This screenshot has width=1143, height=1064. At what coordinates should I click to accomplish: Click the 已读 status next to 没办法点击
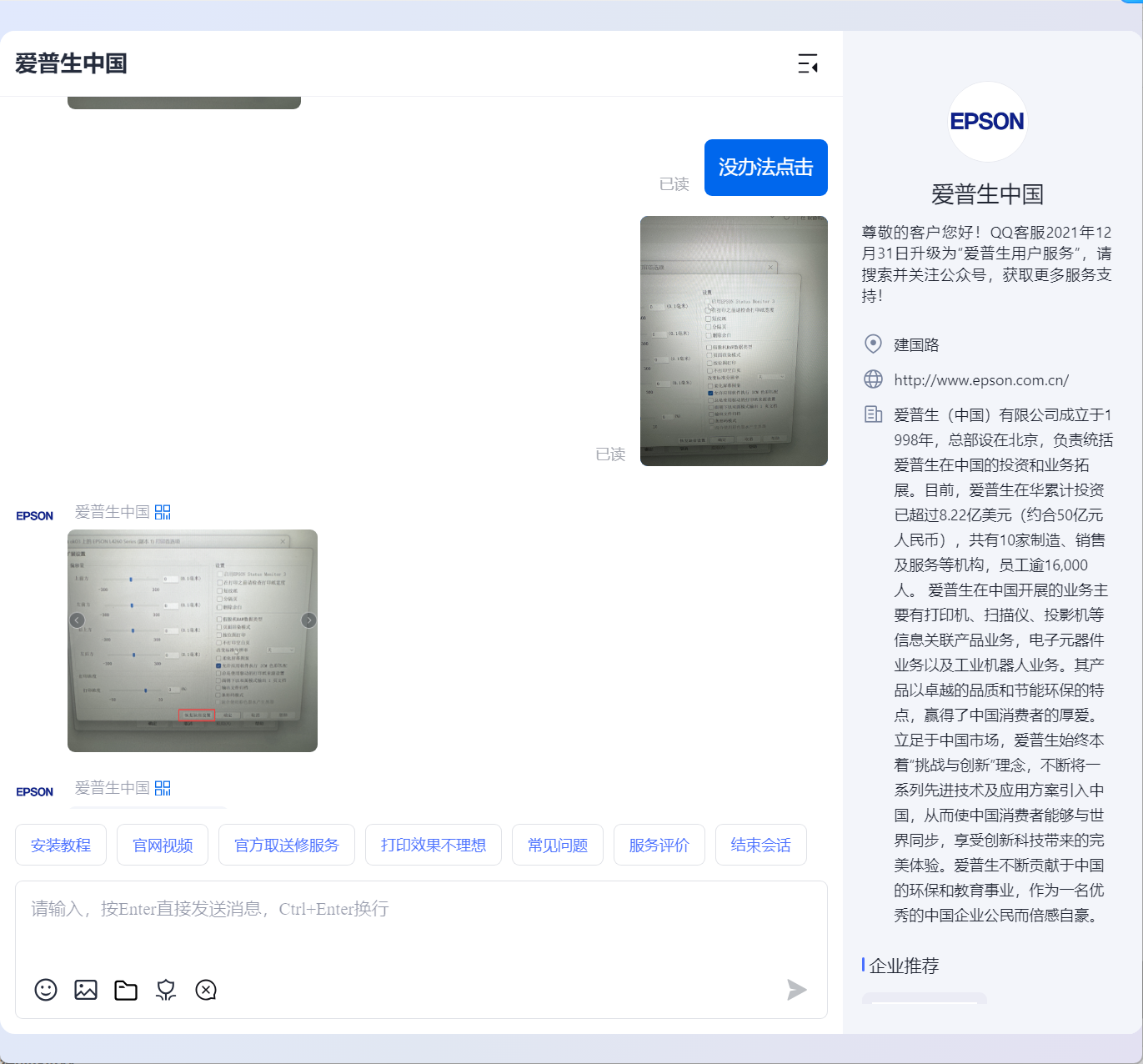pyautogui.click(x=674, y=183)
